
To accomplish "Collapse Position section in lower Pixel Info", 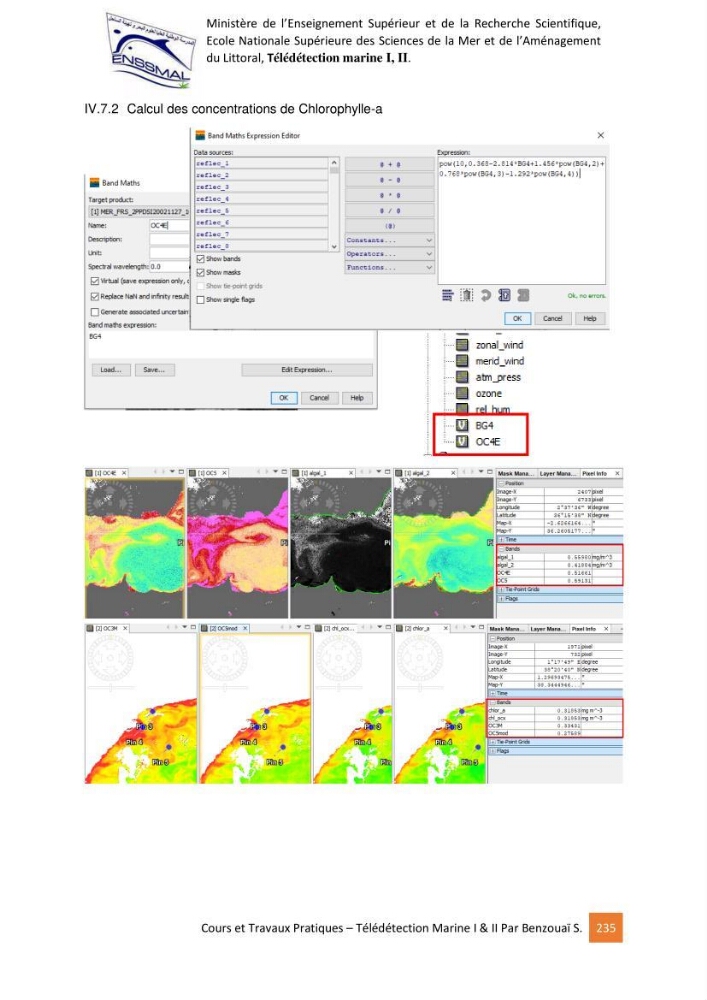I will pyautogui.click(x=493, y=638).
